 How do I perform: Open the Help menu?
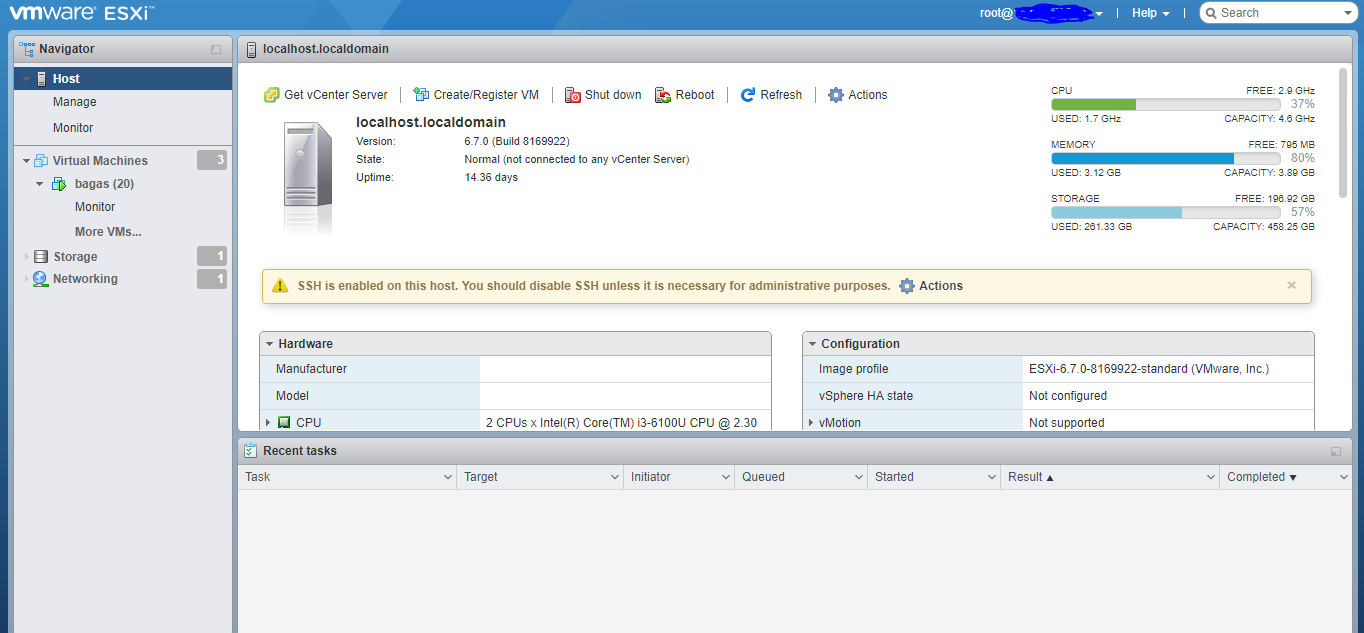pyautogui.click(x=1146, y=12)
